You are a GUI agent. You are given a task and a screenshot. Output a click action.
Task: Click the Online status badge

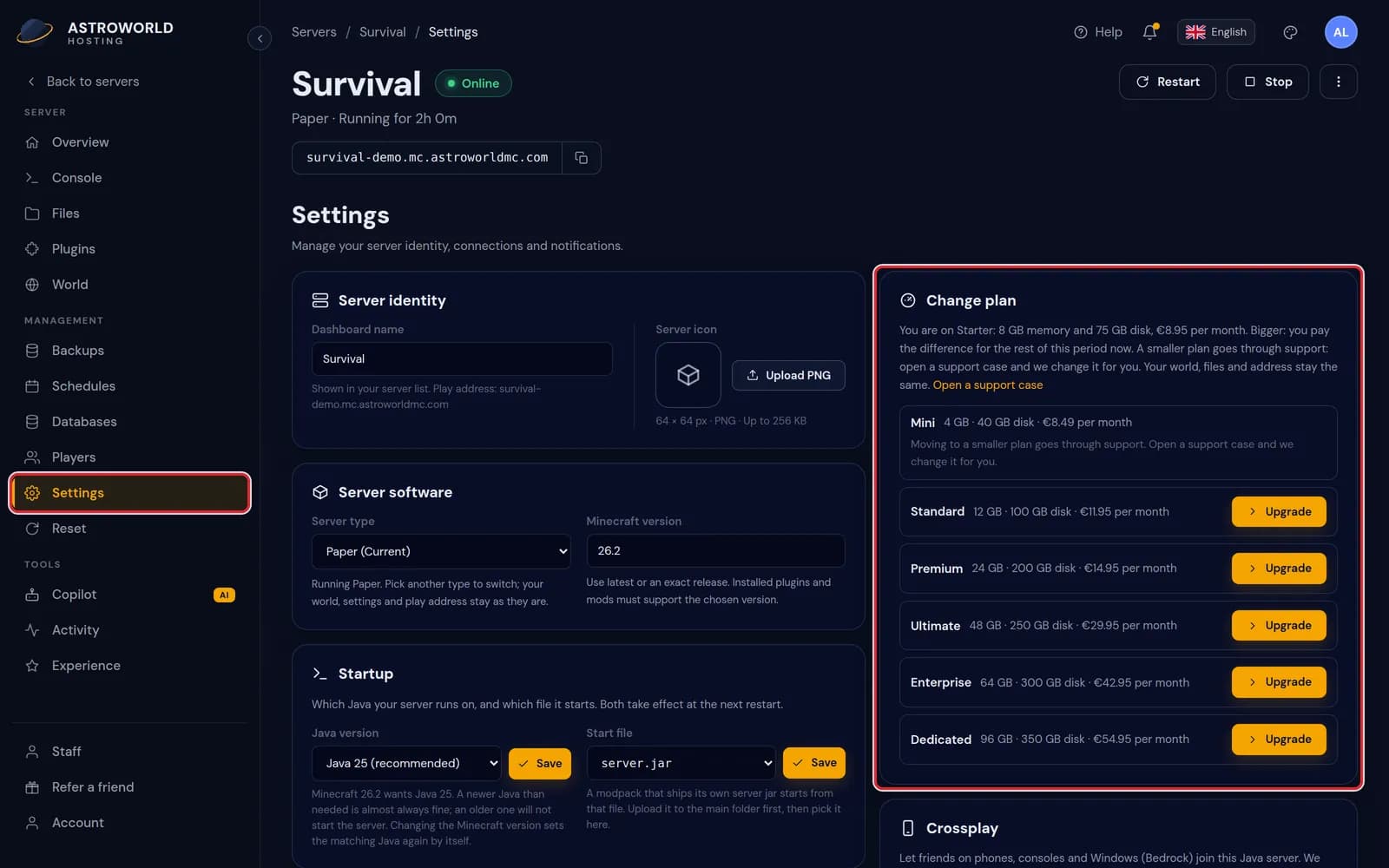point(473,83)
